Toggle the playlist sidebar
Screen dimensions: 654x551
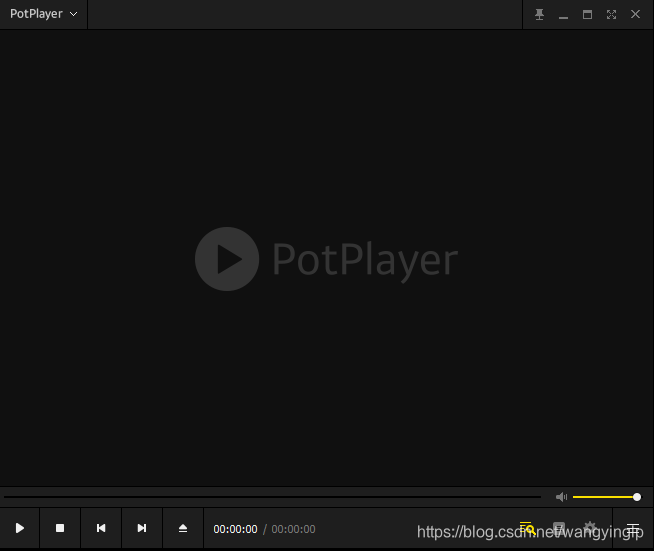tap(633, 528)
